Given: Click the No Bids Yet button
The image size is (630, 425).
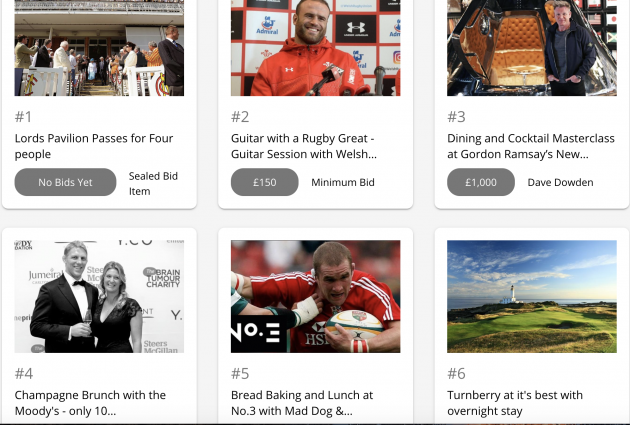Looking at the screenshot, I should [65, 182].
